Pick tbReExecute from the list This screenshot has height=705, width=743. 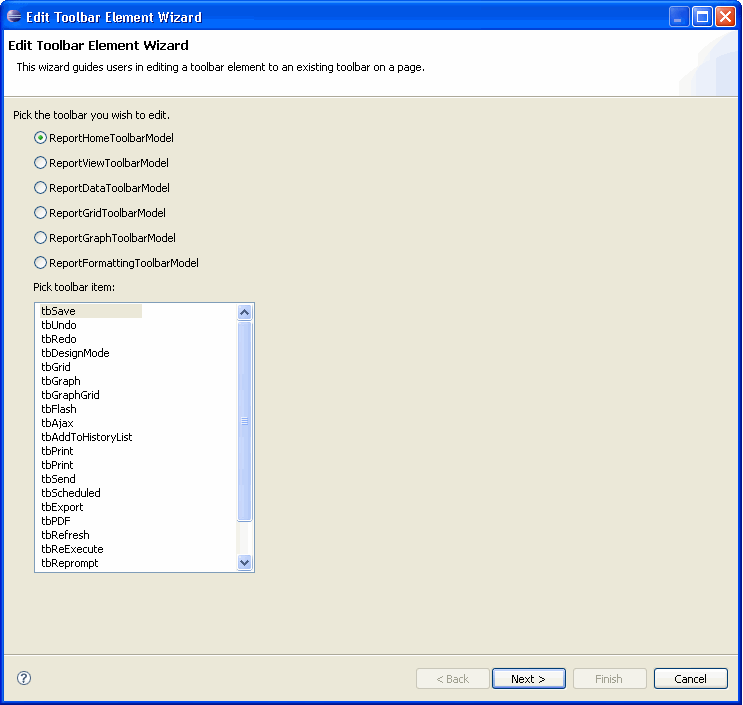[72, 549]
